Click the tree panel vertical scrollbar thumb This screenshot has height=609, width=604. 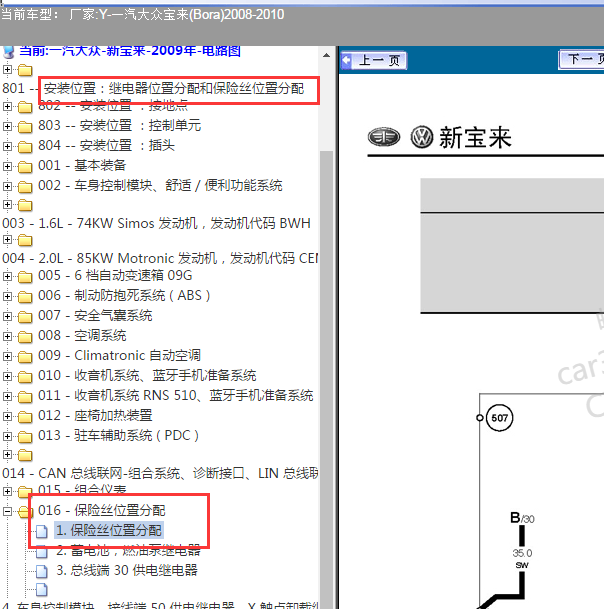(326, 380)
